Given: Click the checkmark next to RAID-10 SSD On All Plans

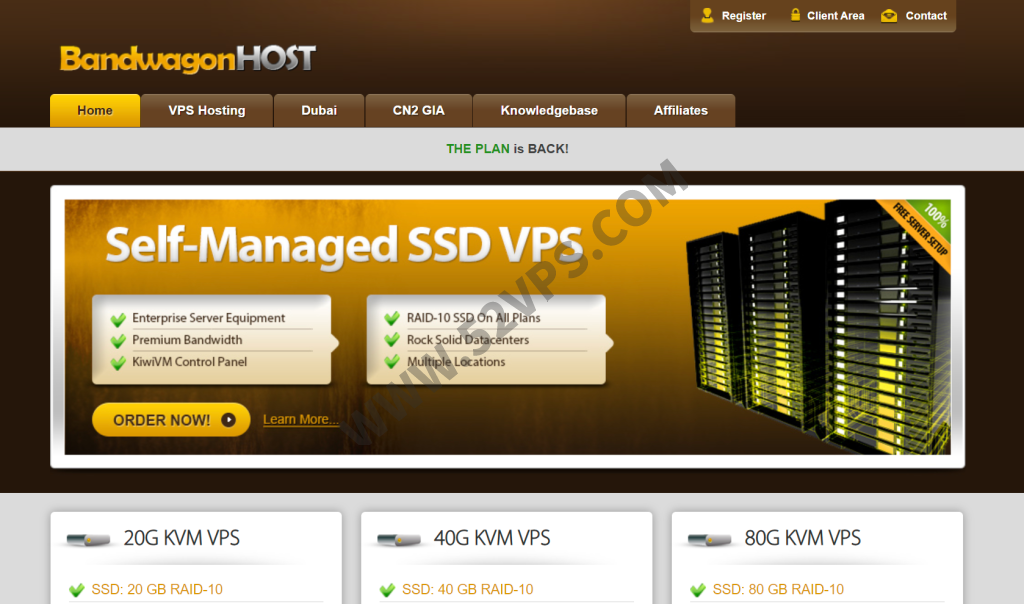Looking at the screenshot, I should 392,319.
